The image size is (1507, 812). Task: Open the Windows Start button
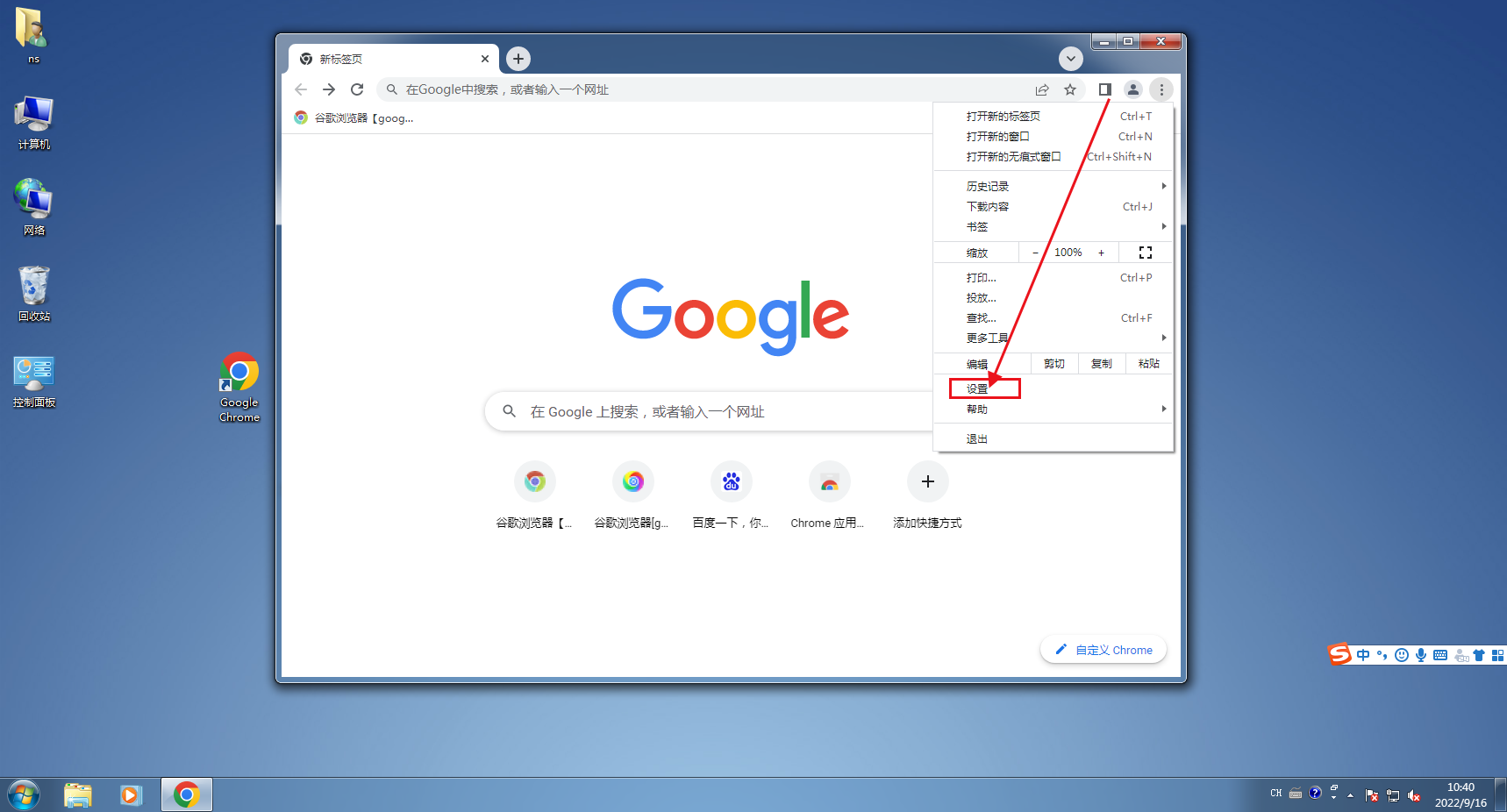(x=24, y=794)
